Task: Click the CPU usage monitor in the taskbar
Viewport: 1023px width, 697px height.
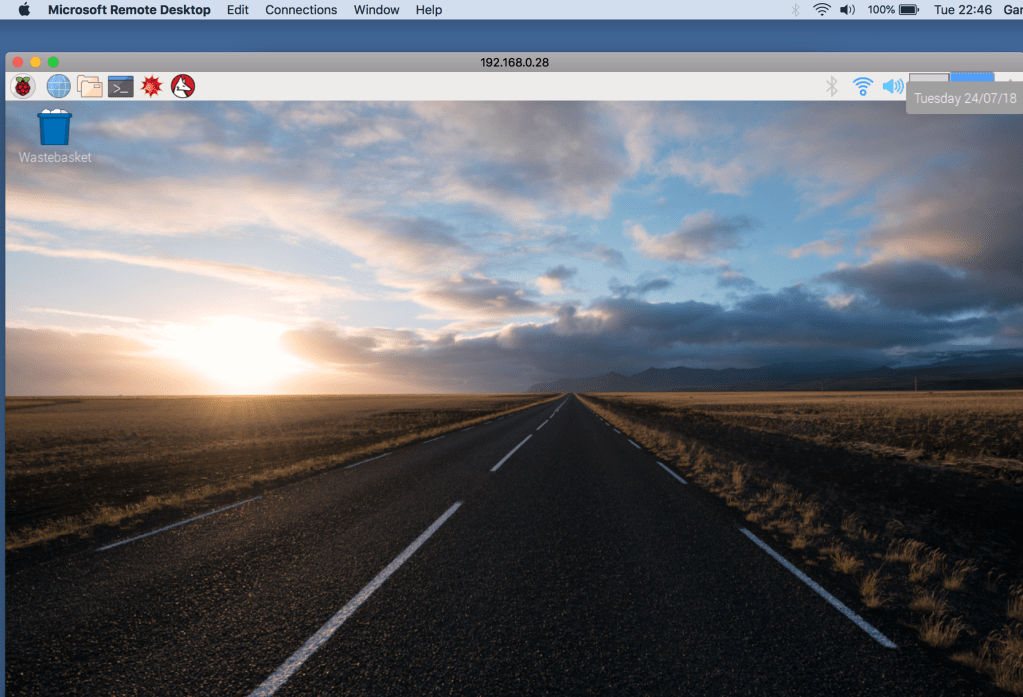Action: [x=930, y=80]
